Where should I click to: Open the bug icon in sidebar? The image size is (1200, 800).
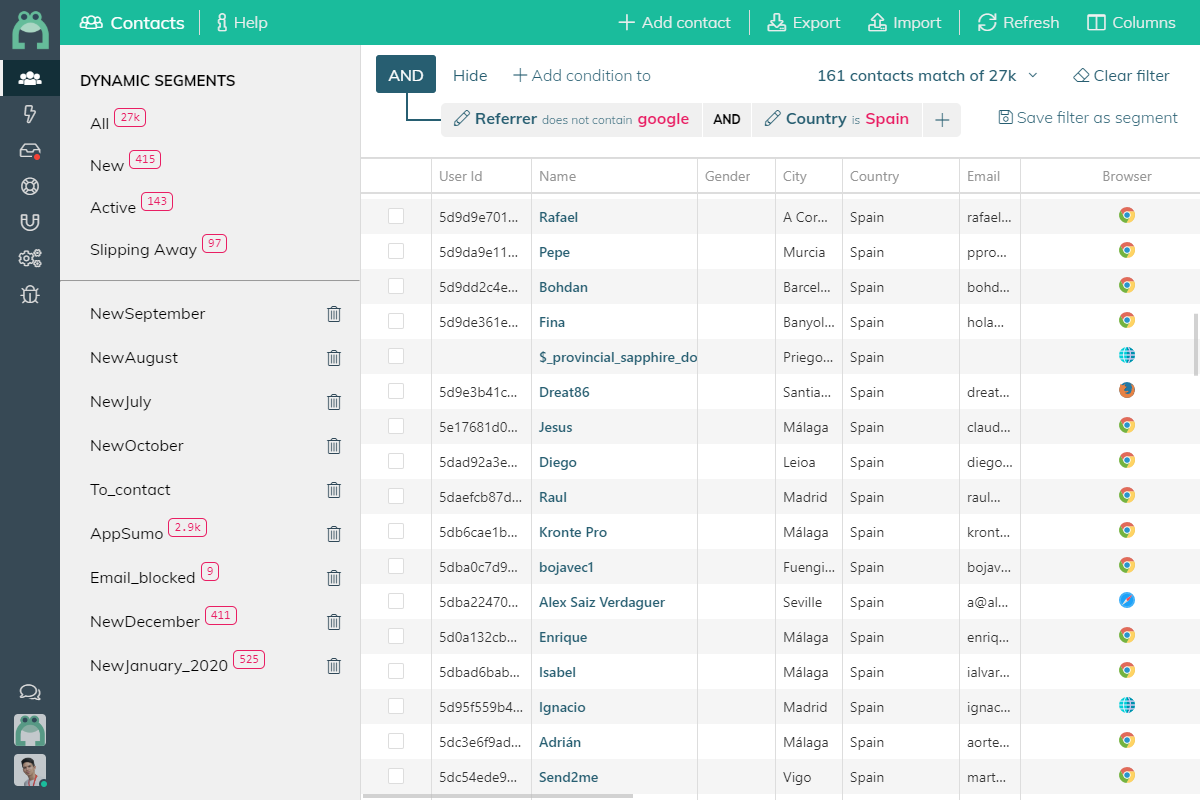29,294
